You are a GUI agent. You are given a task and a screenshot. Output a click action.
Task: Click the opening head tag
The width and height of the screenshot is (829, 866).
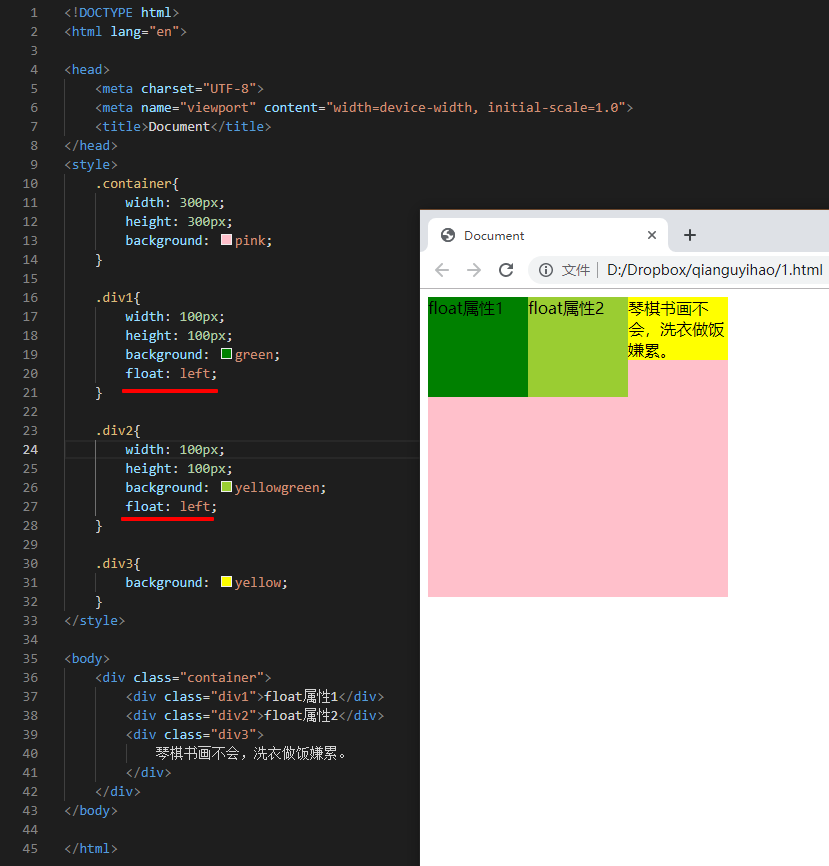[87, 70]
